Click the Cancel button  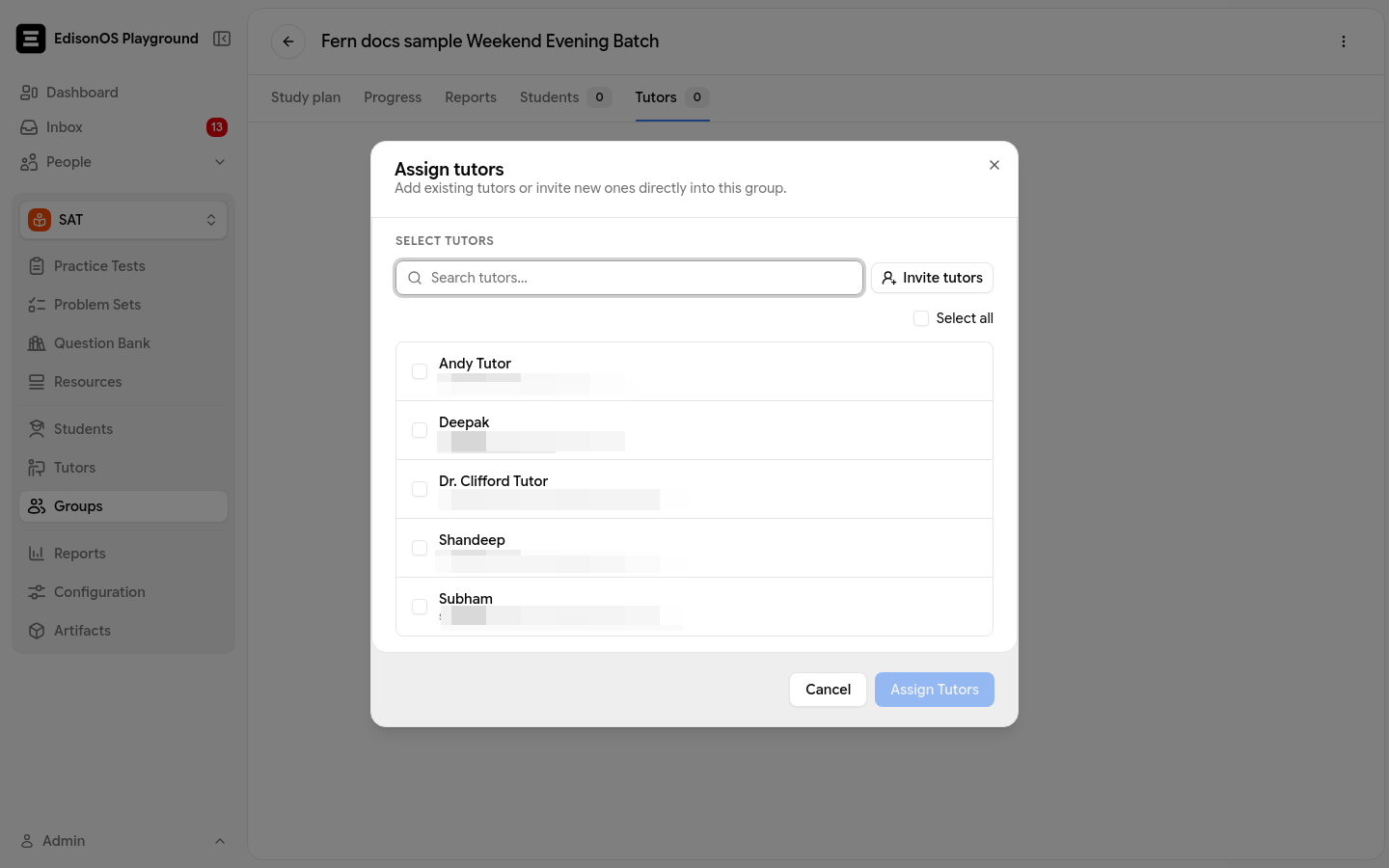pyautogui.click(x=828, y=690)
